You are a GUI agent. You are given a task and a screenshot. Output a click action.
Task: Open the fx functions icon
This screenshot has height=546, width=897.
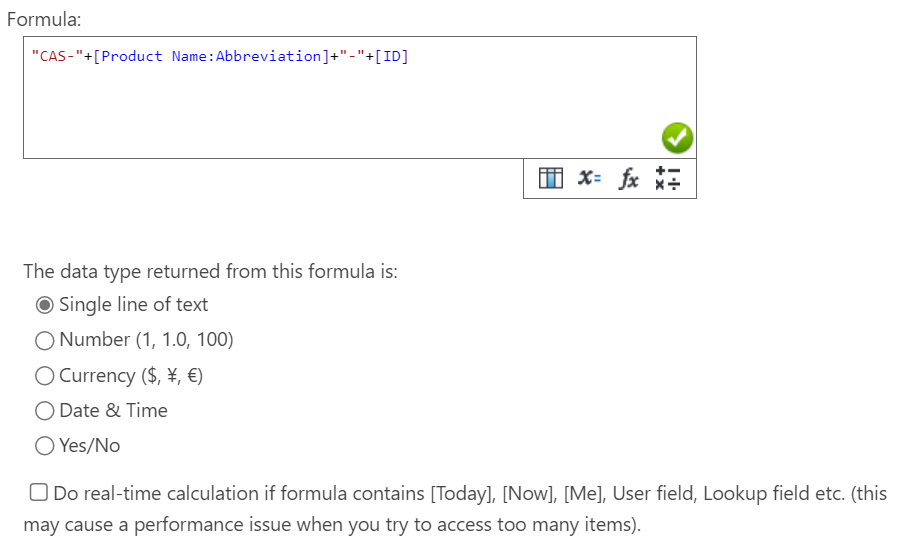coord(628,179)
